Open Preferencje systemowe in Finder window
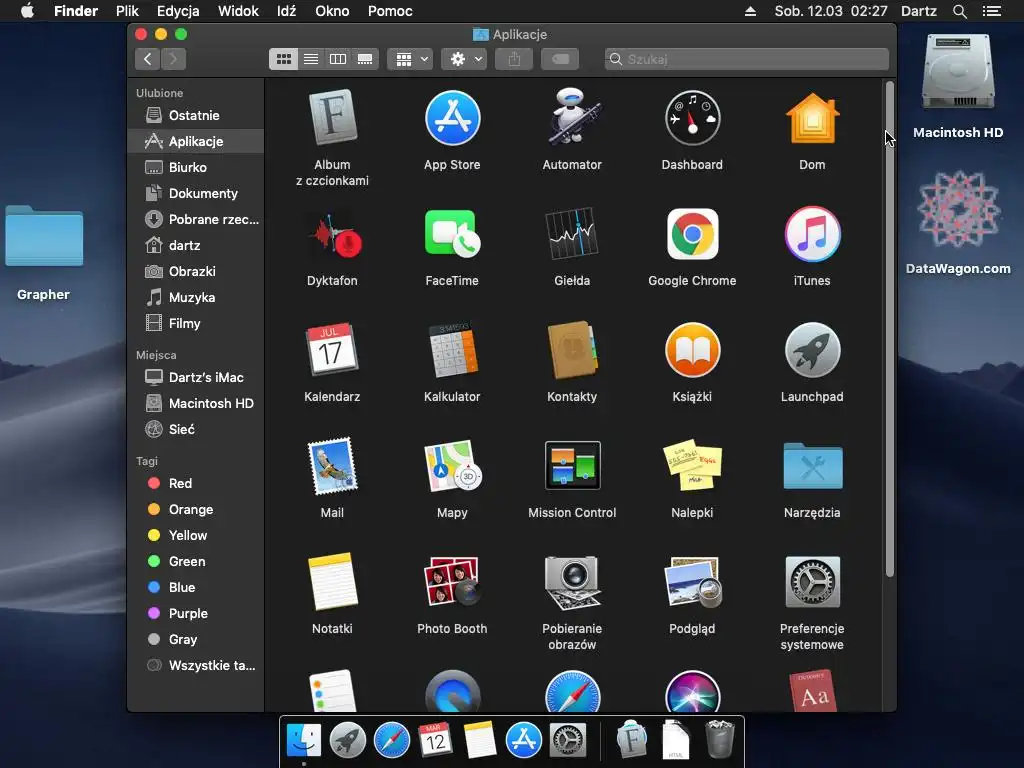The height and width of the screenshot is (768, 1024). (812, 581)
